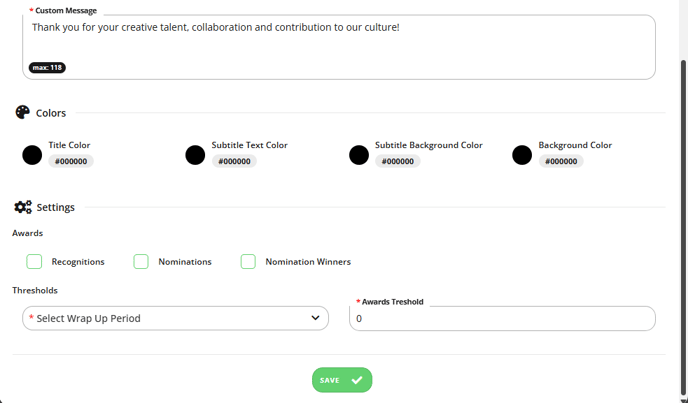Image resolution: width=688 pixels, height=403 pixels.
Task: Focus the Awards Treshold input field
Action: click(x=502, y=318)
